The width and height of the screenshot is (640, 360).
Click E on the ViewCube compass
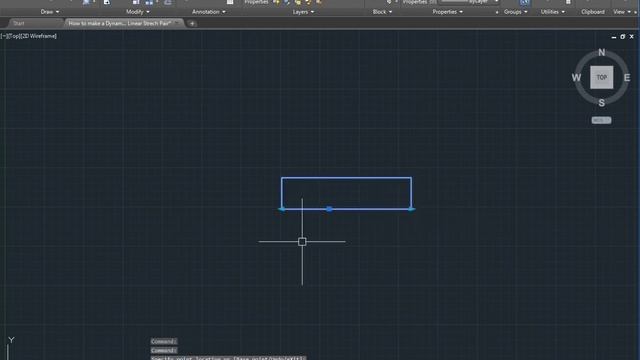click(x=627, y=78)
